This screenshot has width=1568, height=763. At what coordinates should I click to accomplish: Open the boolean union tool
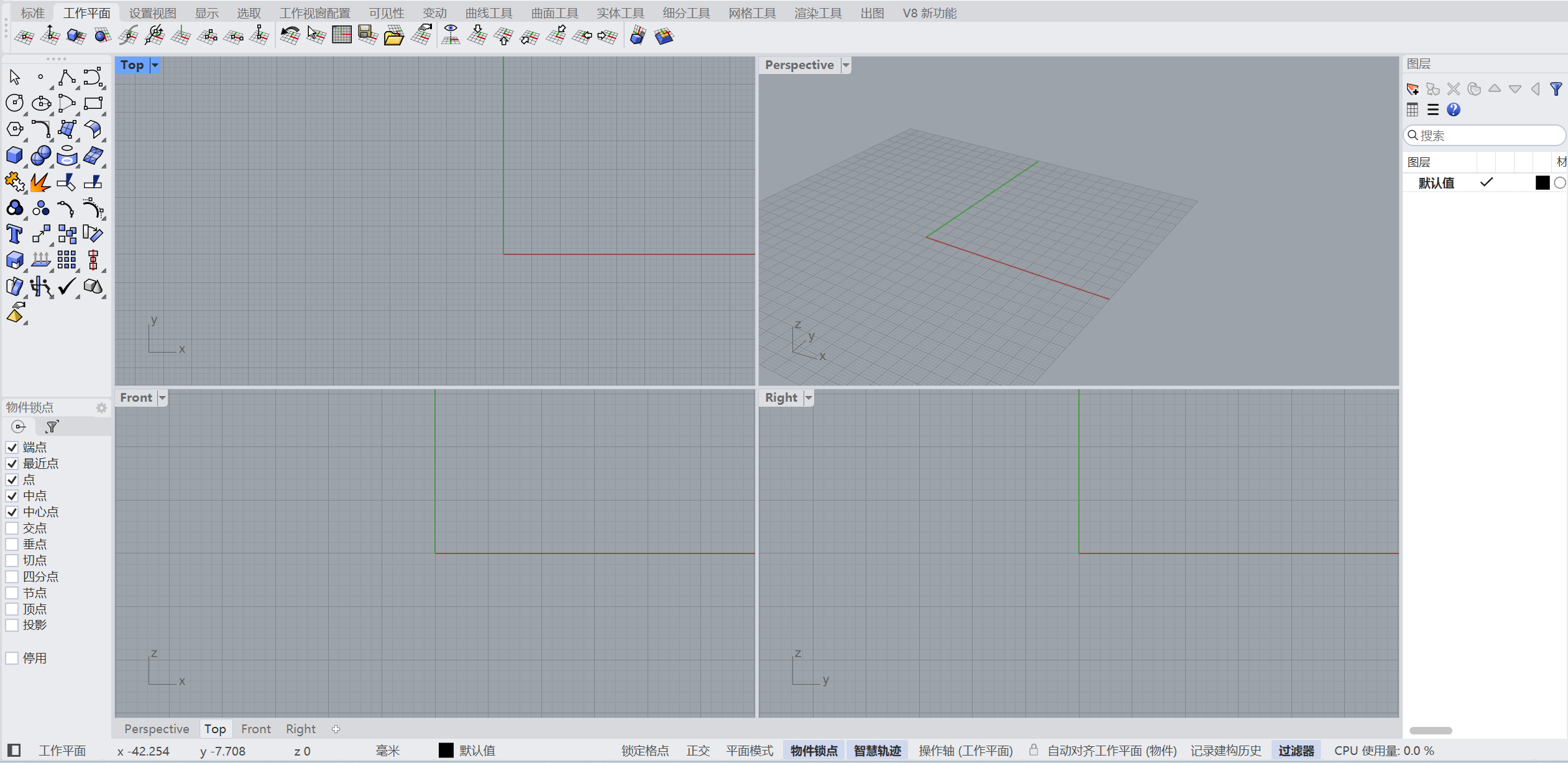tap(41, 155)
